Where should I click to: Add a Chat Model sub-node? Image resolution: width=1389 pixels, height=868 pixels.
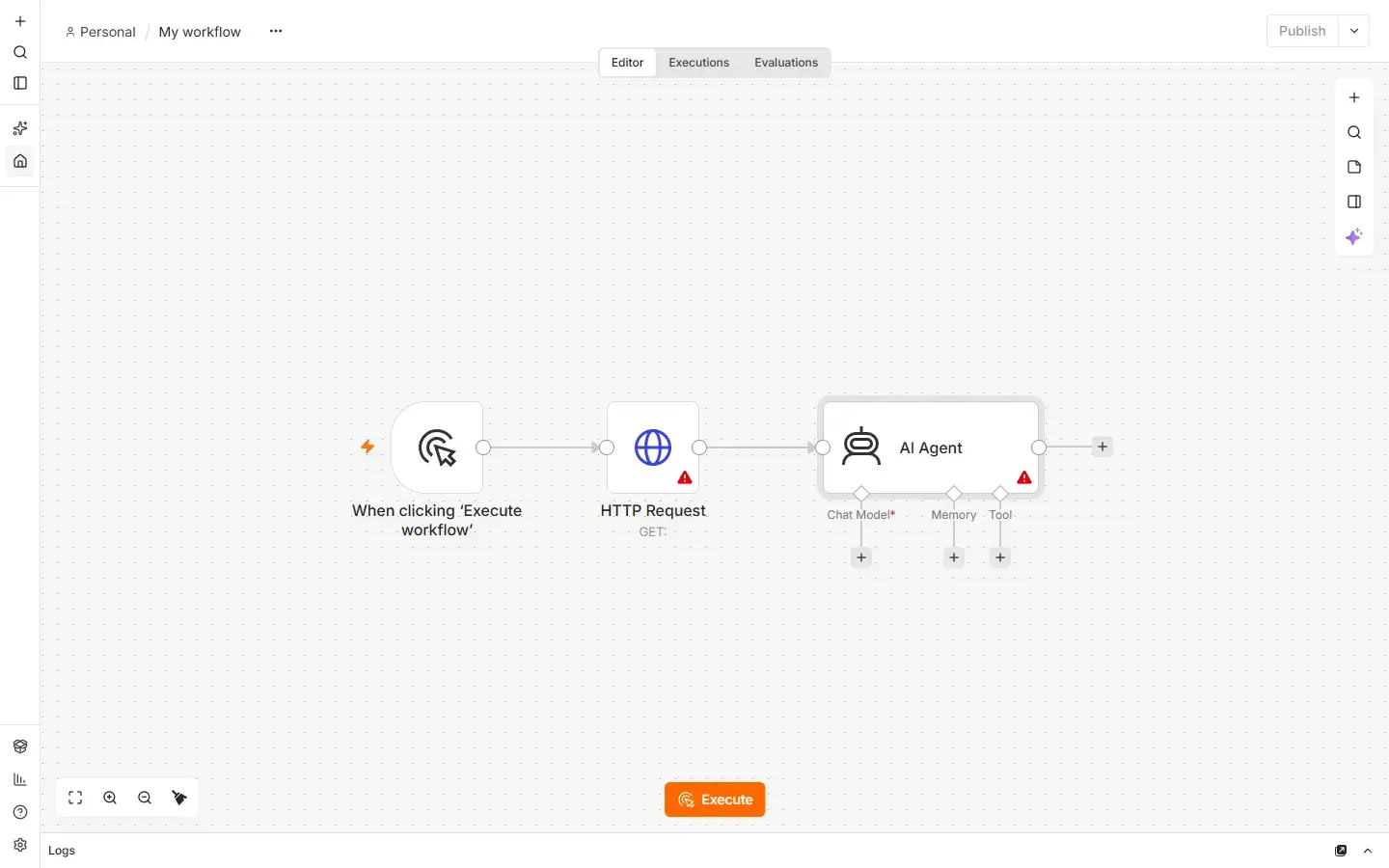tap(861, 557)
